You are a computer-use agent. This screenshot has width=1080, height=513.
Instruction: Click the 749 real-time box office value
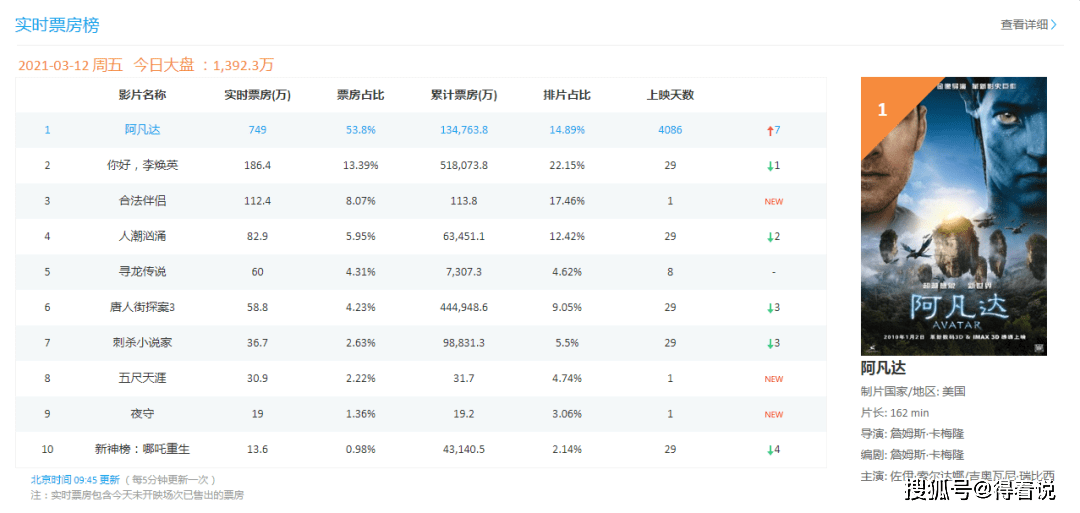258,129
